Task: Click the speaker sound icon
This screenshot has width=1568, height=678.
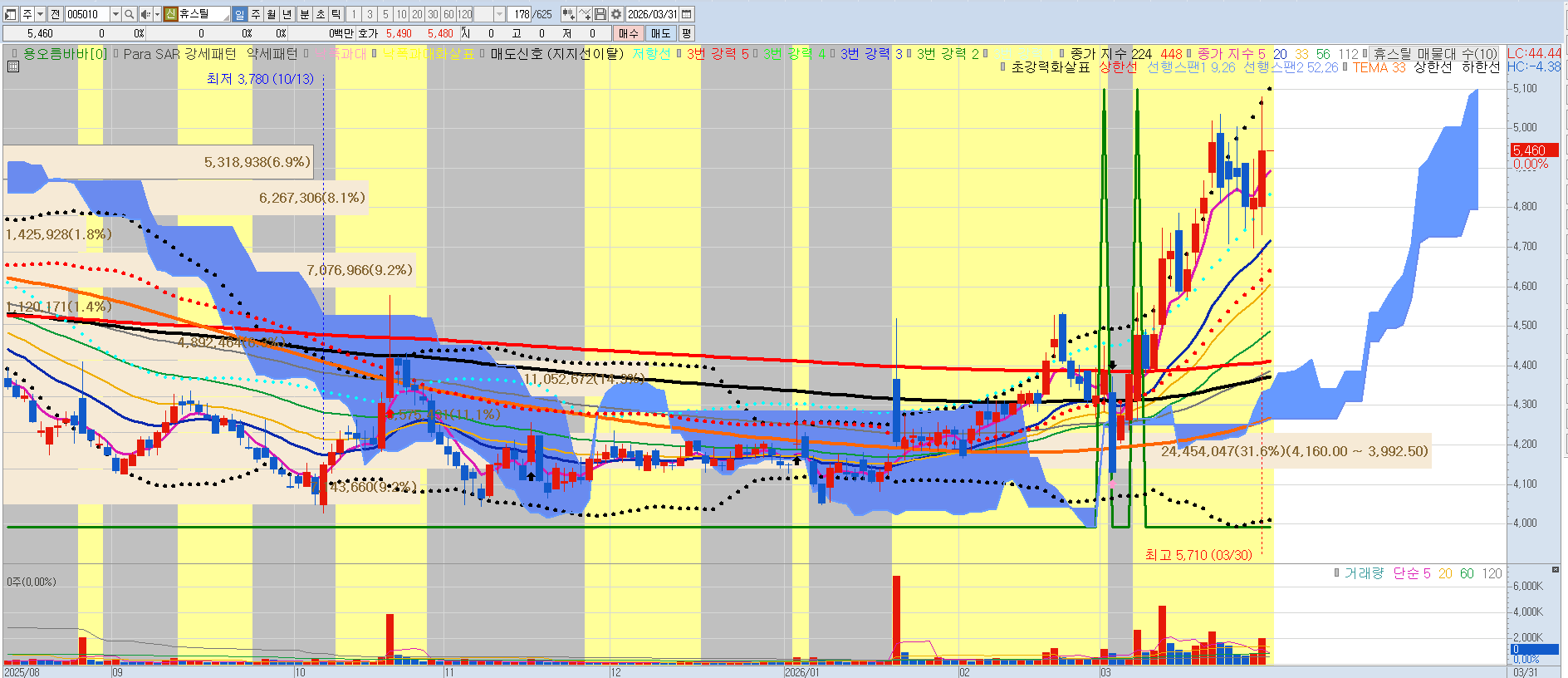Action: [x=145, y=14]
